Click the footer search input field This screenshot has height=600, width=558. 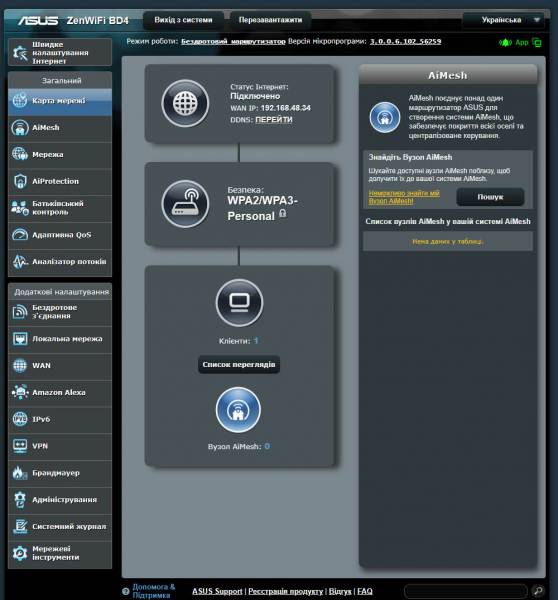coord(466,591)
